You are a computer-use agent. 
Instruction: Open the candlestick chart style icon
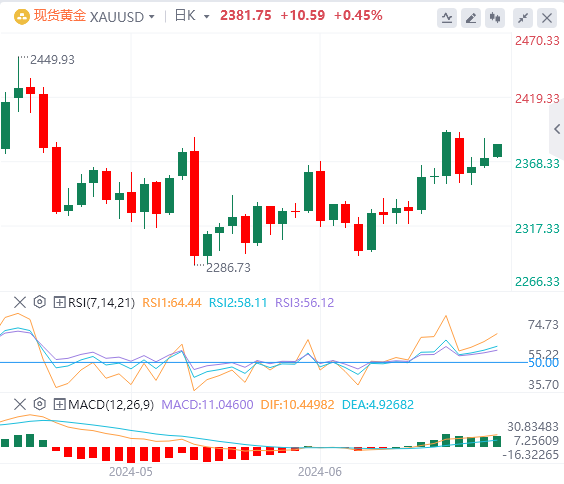click(x=495, y=18)
